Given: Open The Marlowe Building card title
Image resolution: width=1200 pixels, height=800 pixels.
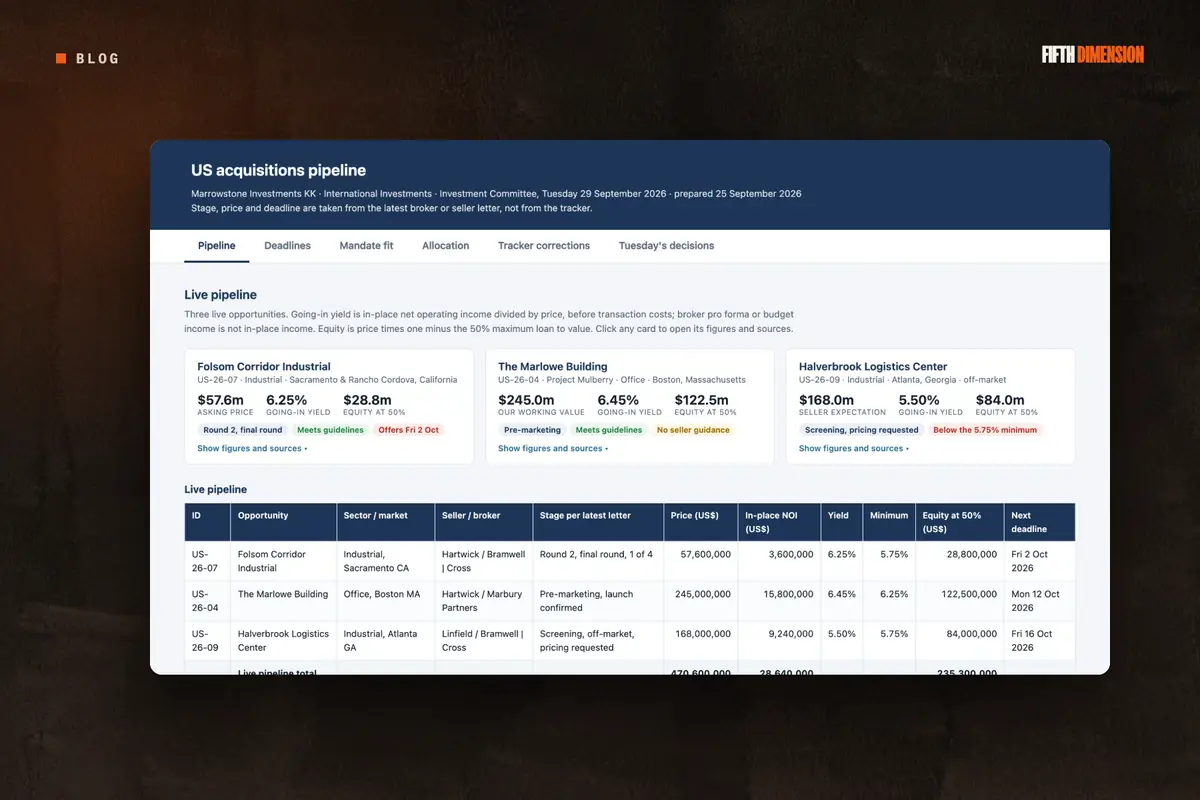Looking at the screenshot, I should 553,367.
